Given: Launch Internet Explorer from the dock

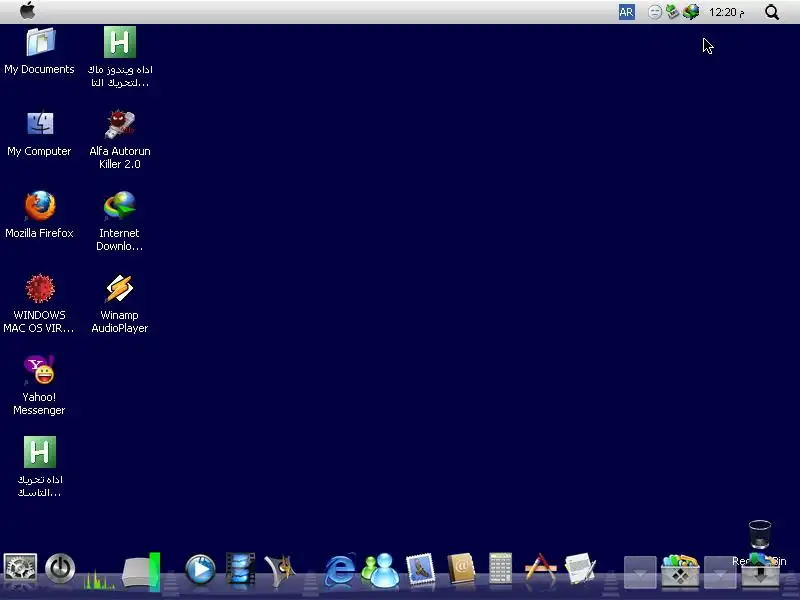Looking at the screenshot, I should [x=340, y=568].
